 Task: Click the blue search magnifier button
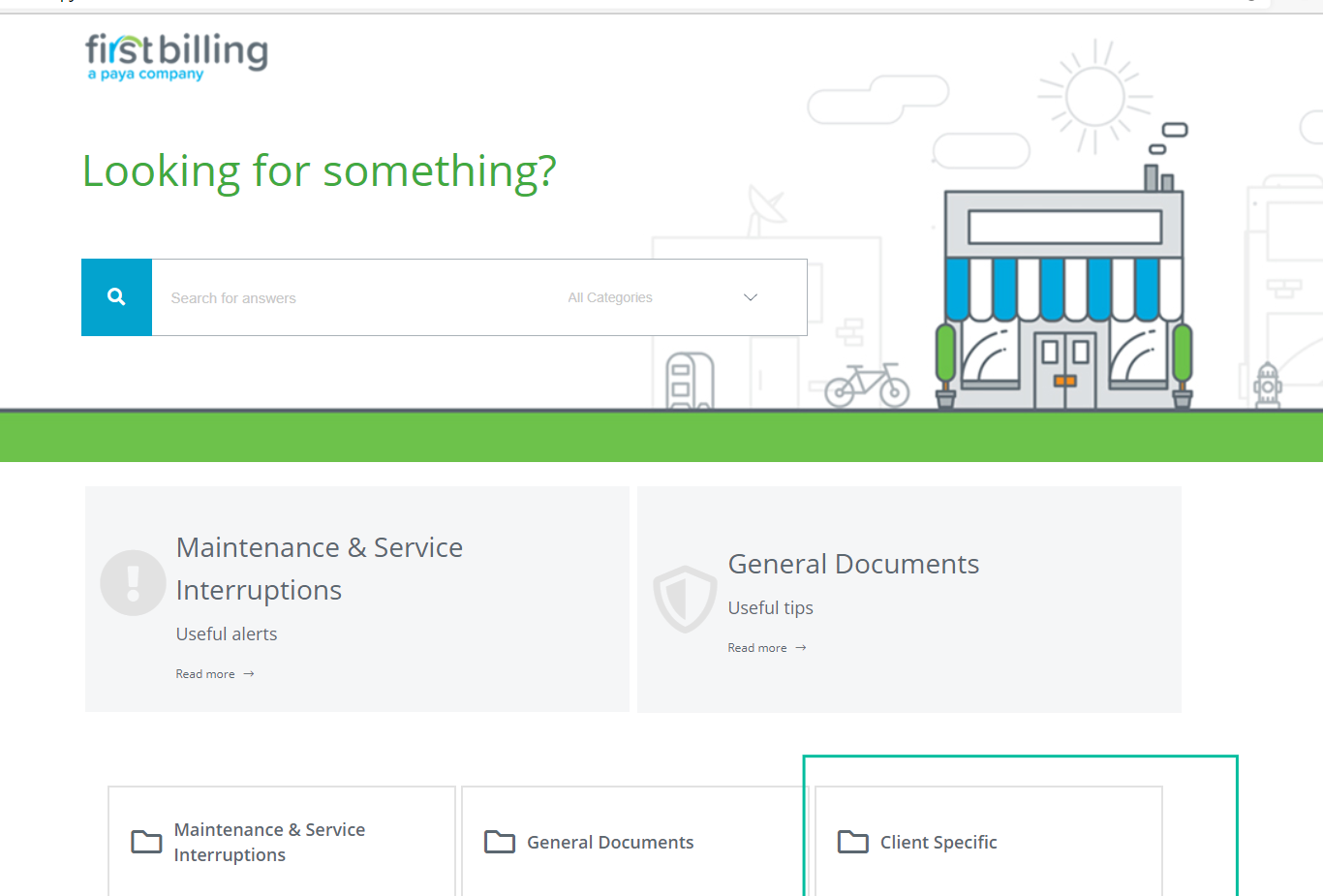[x=116, y=297]
